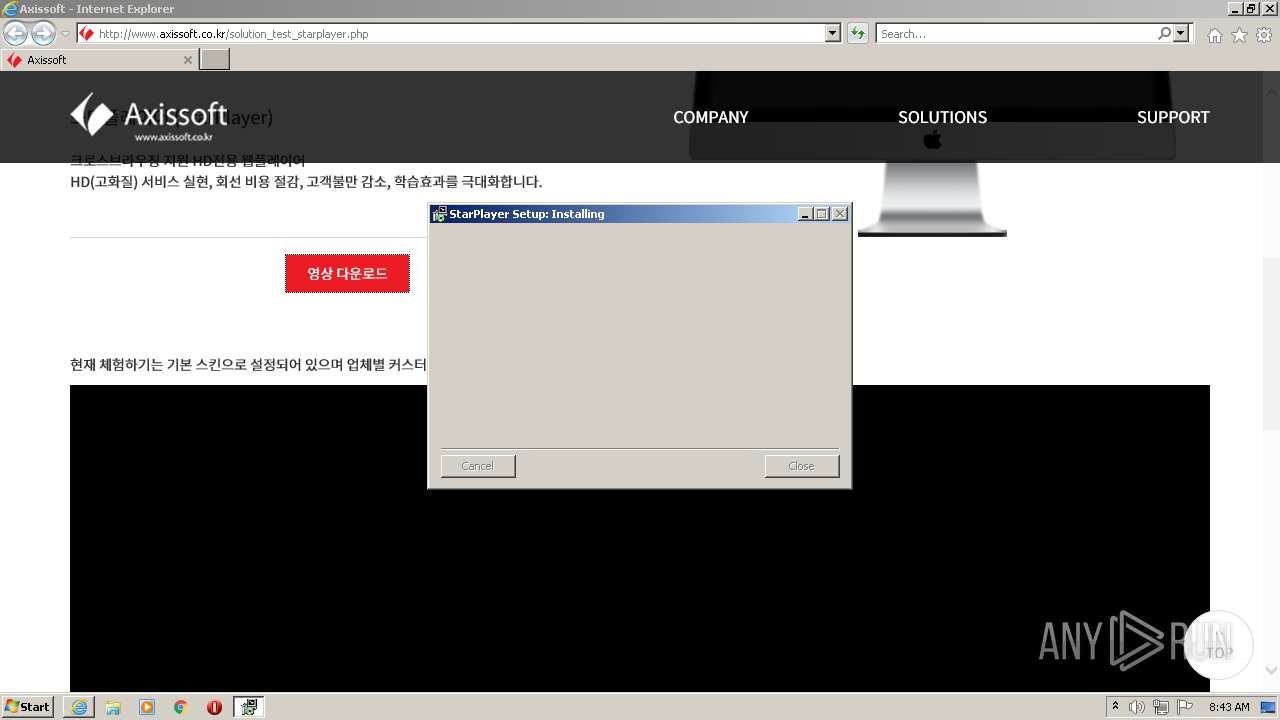Select the Axissoft browser tab
This screenshot has height=720, width=1280.
(x=98, y=60)
